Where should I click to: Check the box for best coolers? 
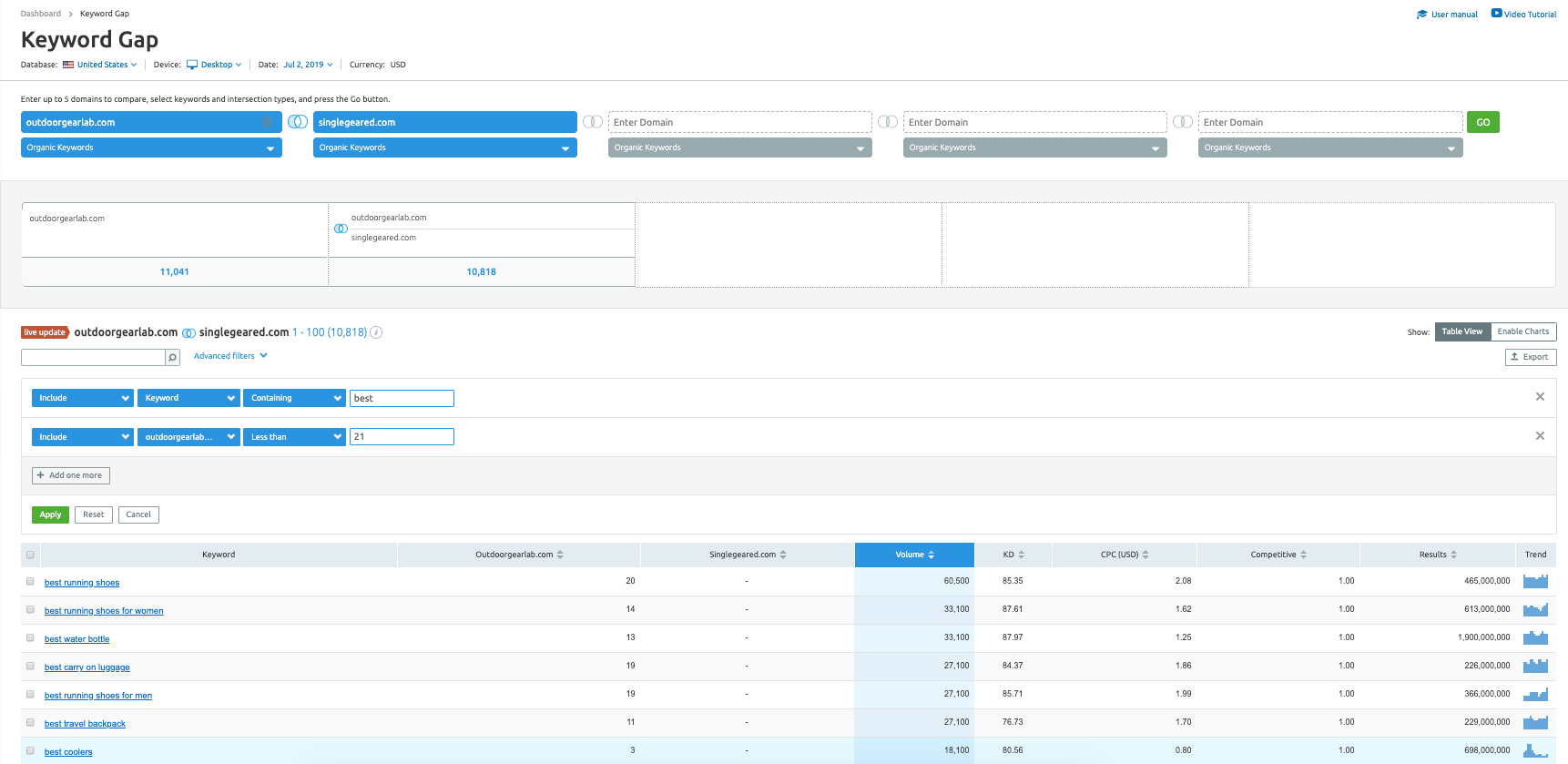click(30, 750)
